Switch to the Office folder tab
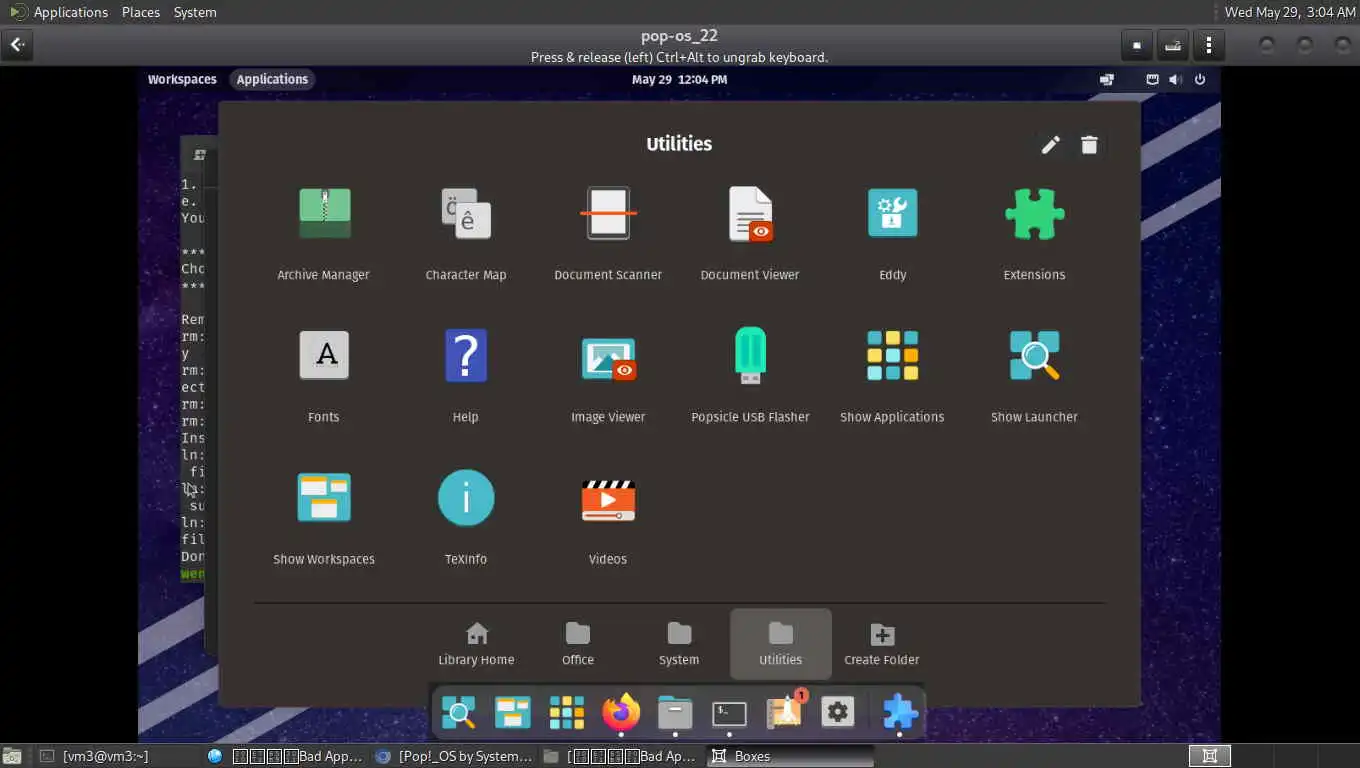Viewport: 1360px width, 768px height. tap(578, 644)
